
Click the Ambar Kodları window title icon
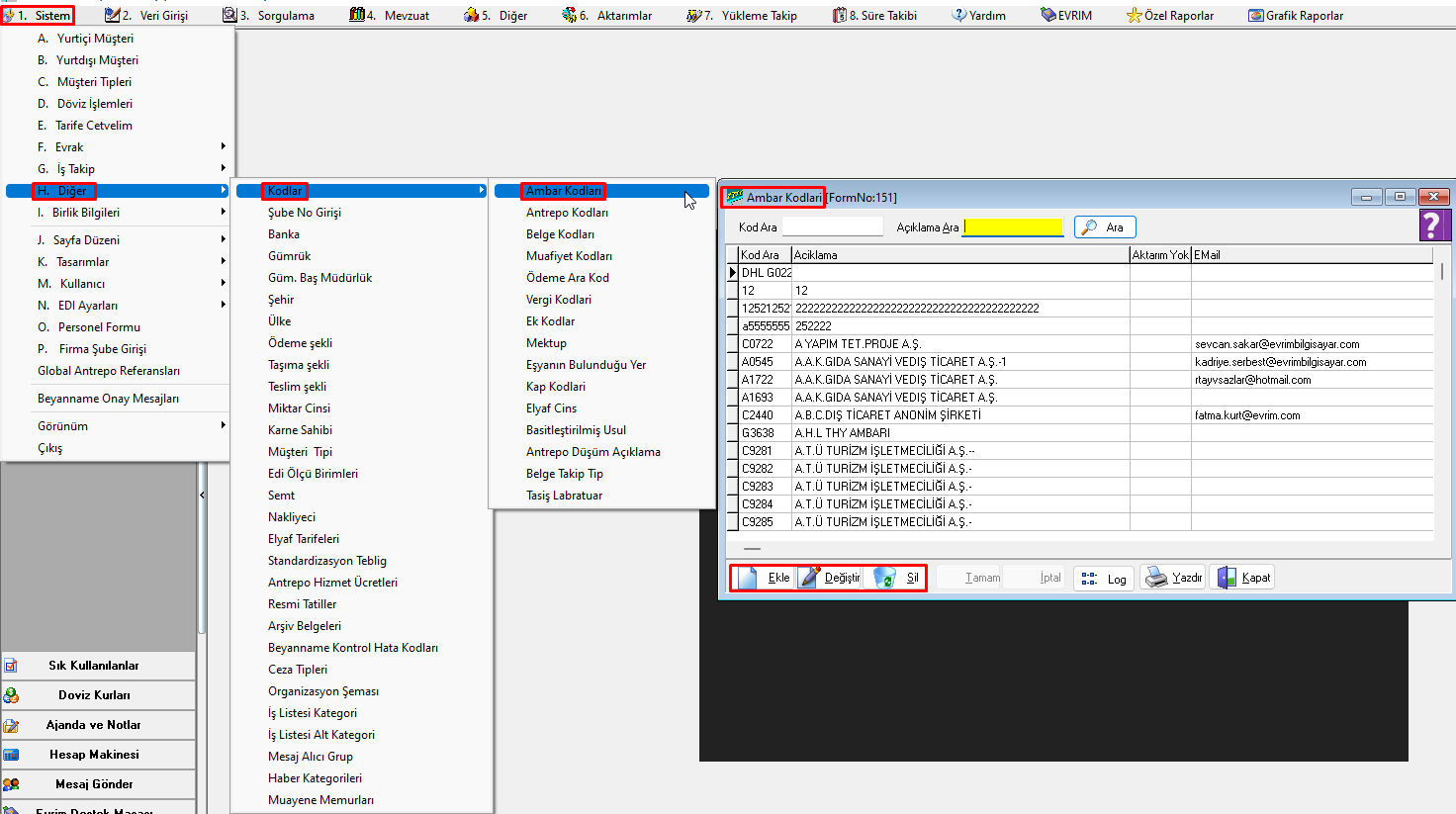tap(734, 197)
